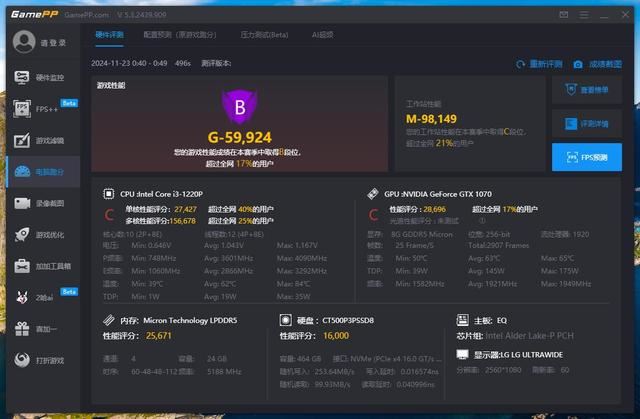
Task: Click the memory stick icon
Action: [x=109, y=320]
